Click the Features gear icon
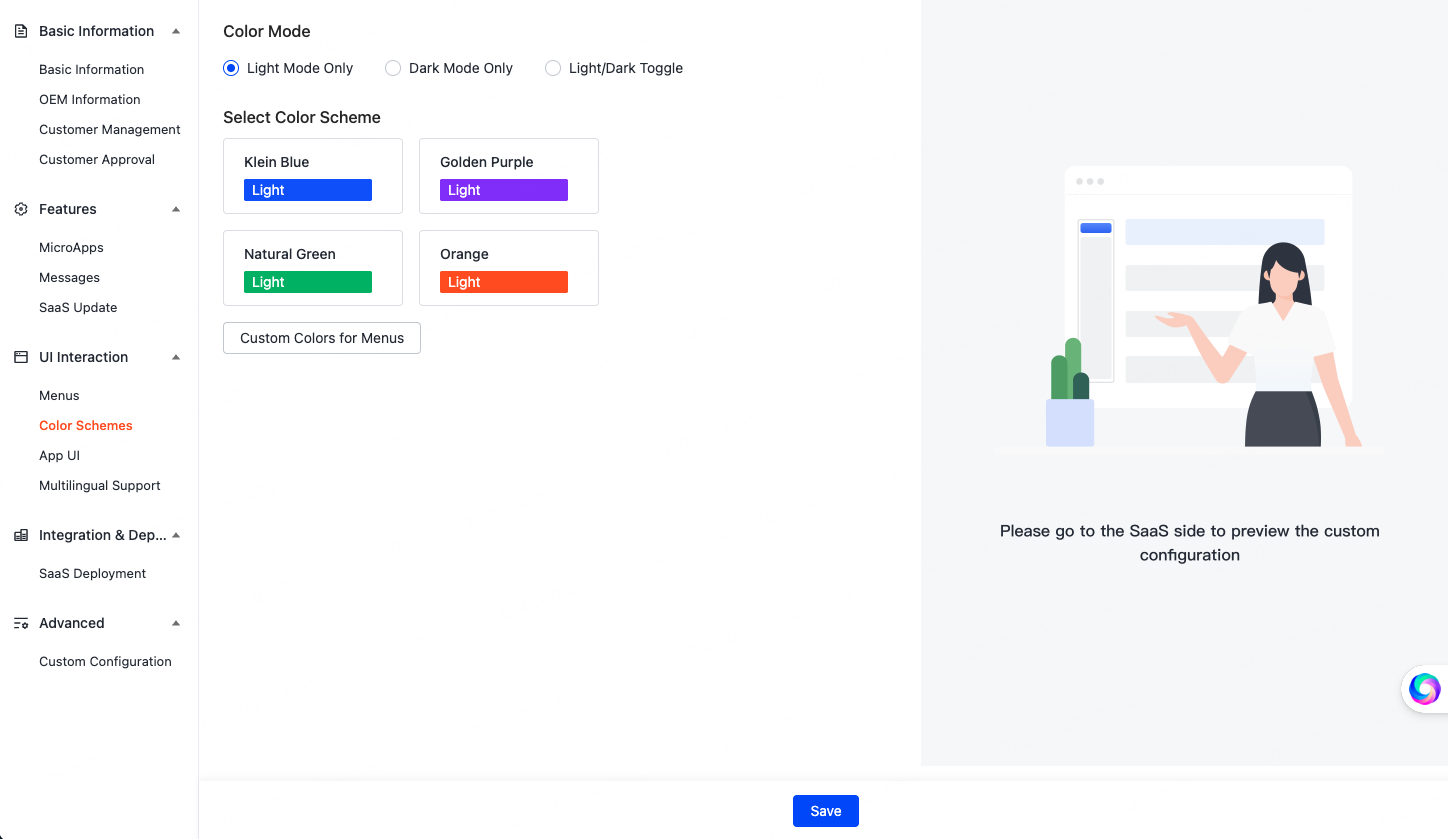 tap(21, 209)
